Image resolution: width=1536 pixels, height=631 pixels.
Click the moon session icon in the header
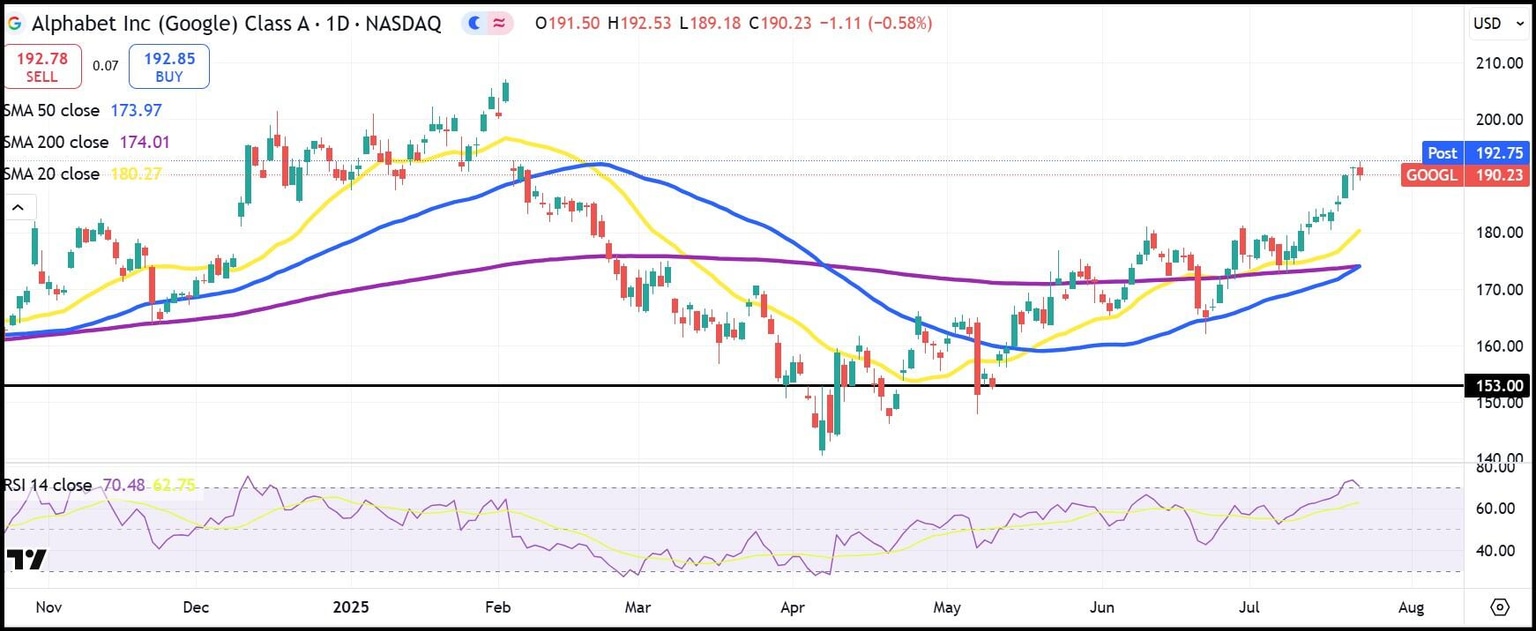coord(474,23)
